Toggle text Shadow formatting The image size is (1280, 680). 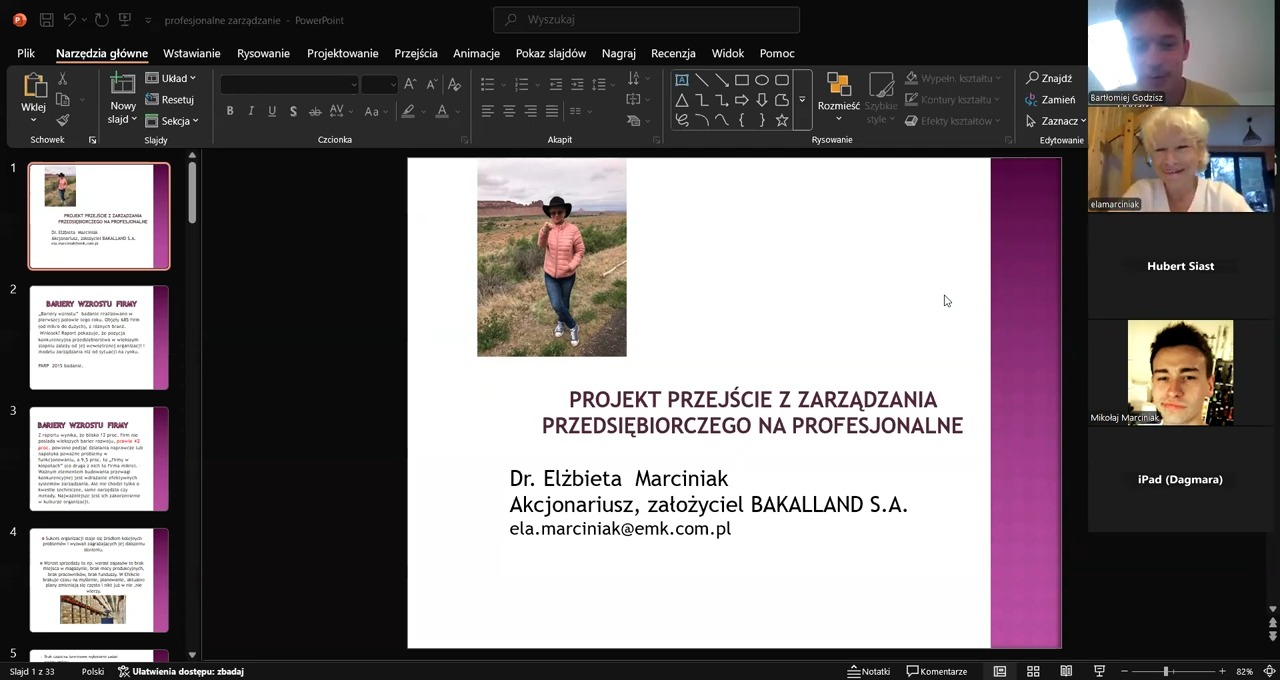click(x=293, y=111)
